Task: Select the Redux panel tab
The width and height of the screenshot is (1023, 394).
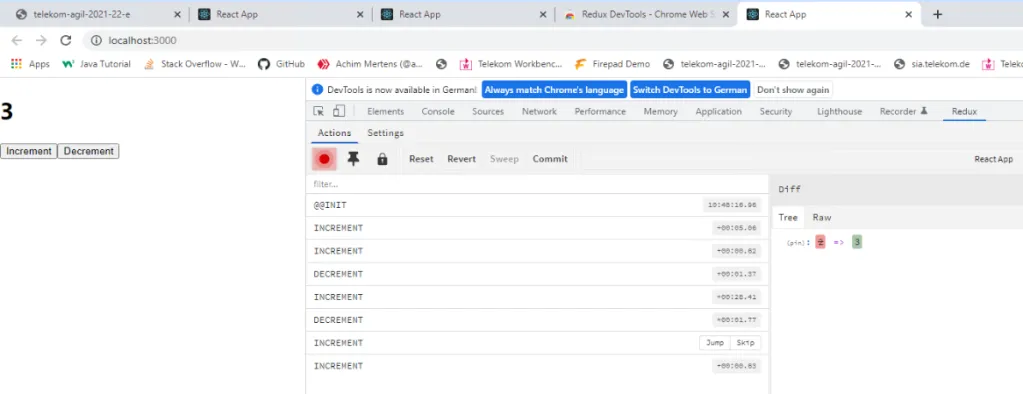Action: 964,112
